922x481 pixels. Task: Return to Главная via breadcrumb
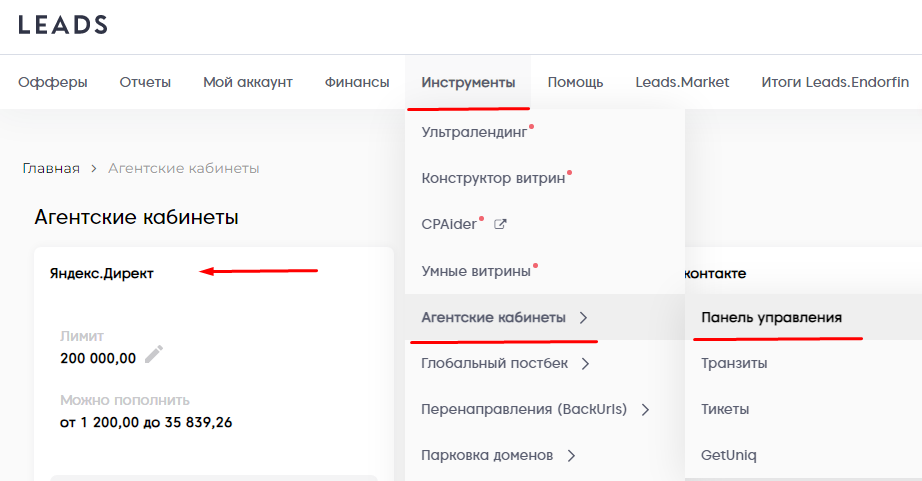pyautogui.click(x=51, y=168)
